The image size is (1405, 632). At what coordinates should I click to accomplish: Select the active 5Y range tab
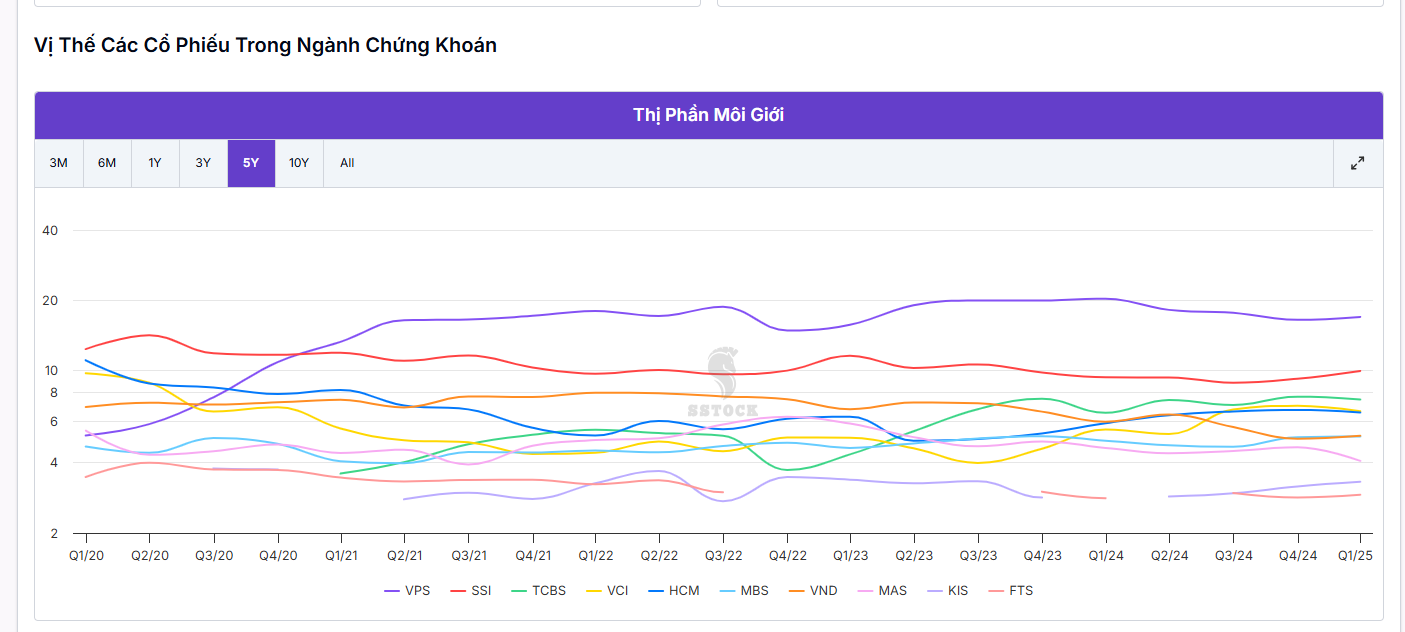click(251, 163)
